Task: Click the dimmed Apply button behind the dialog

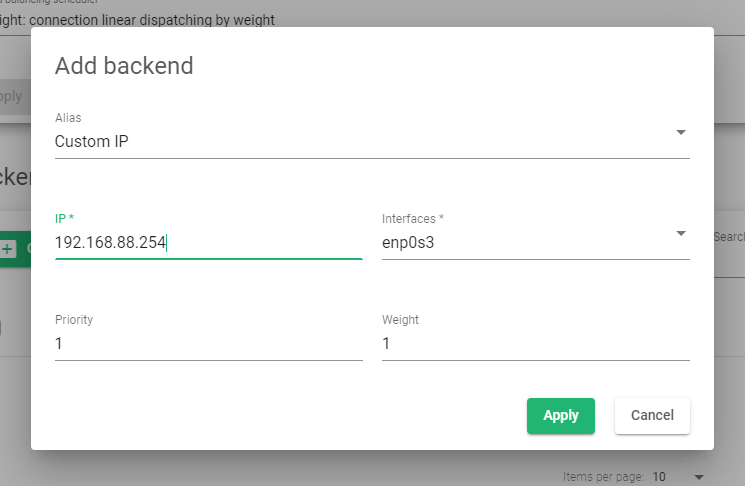Action: (x=11, y=96)
